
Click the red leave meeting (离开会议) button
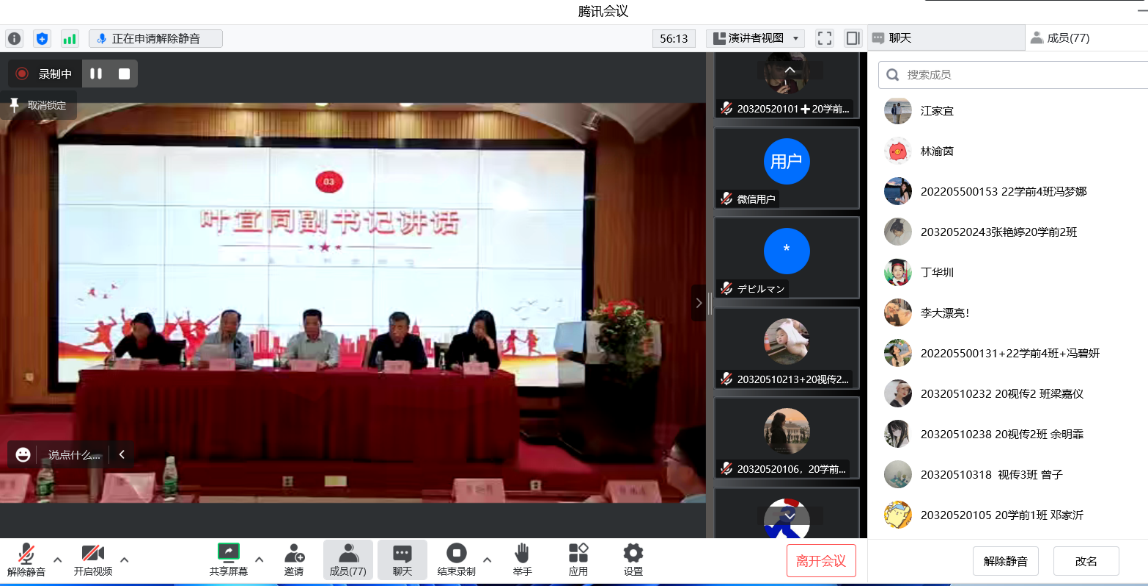[820, 561]
